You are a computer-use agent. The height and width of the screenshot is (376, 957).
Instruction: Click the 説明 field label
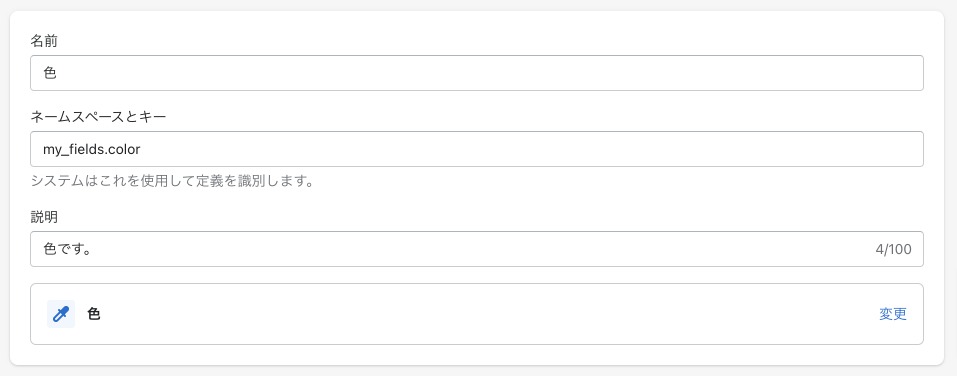pos(44,217)
